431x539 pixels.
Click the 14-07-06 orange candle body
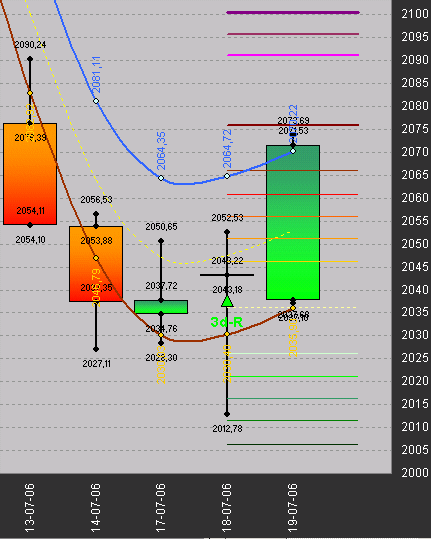96,264
